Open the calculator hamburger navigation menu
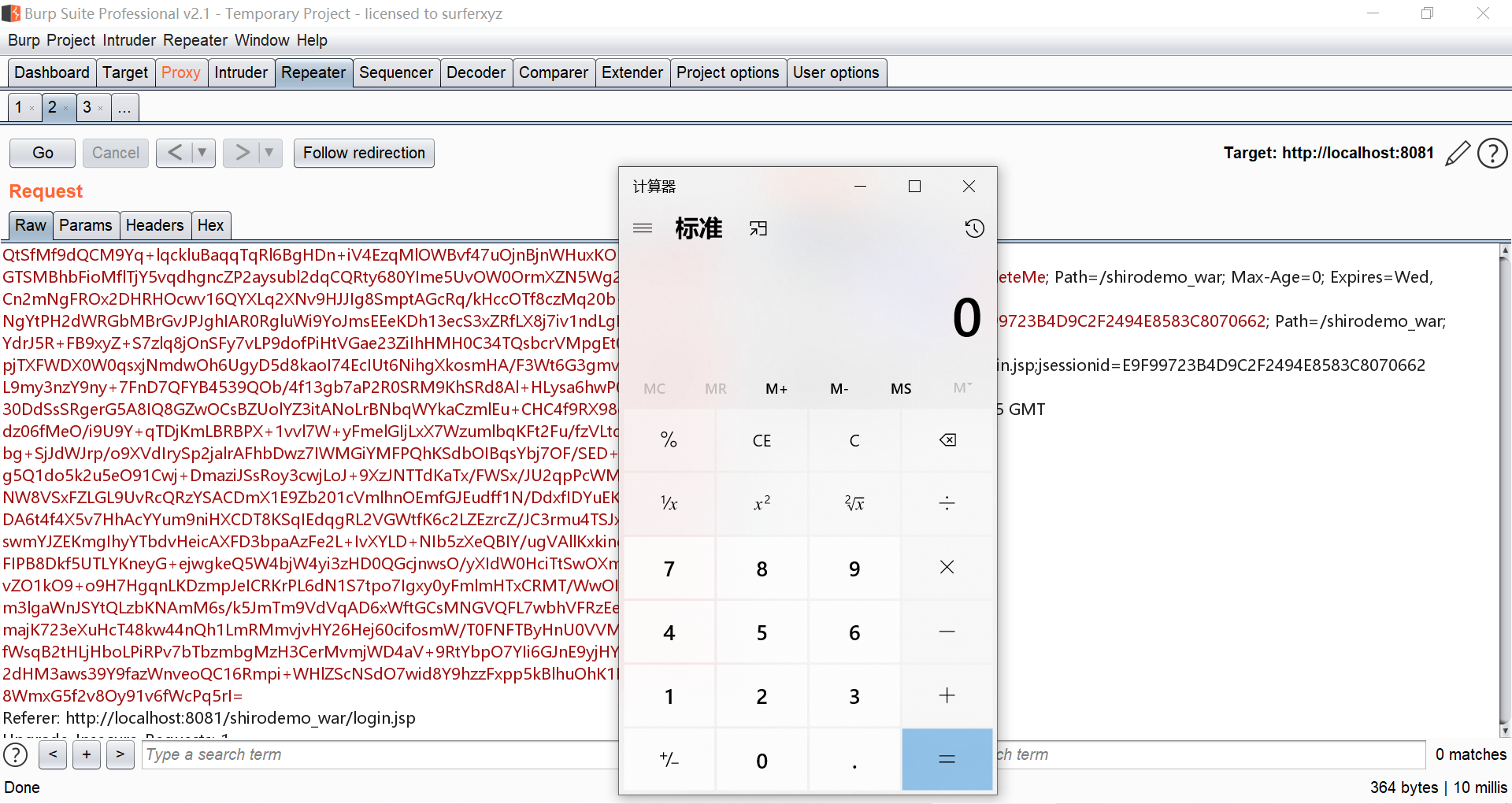 click(643, 228)
